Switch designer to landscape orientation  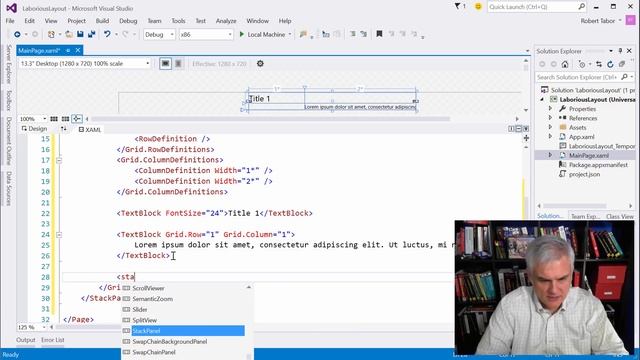[165, 63]
